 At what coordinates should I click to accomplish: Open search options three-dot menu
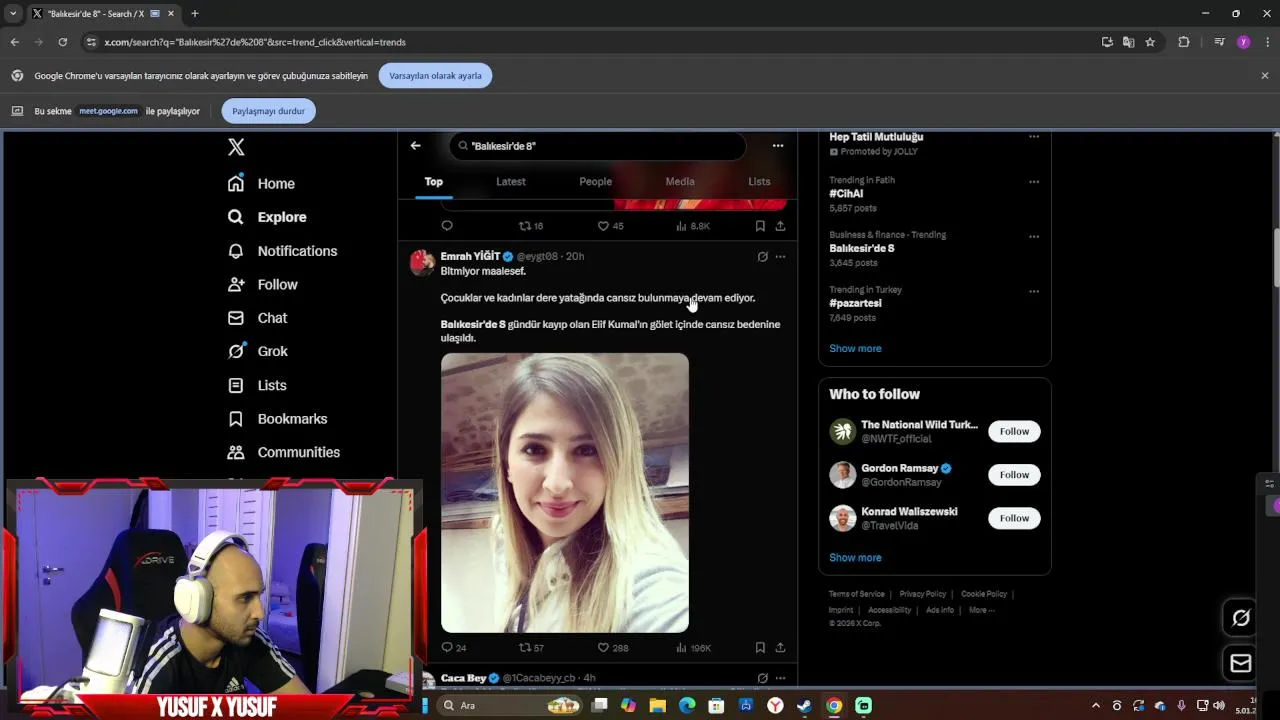[x=778, y=146]
